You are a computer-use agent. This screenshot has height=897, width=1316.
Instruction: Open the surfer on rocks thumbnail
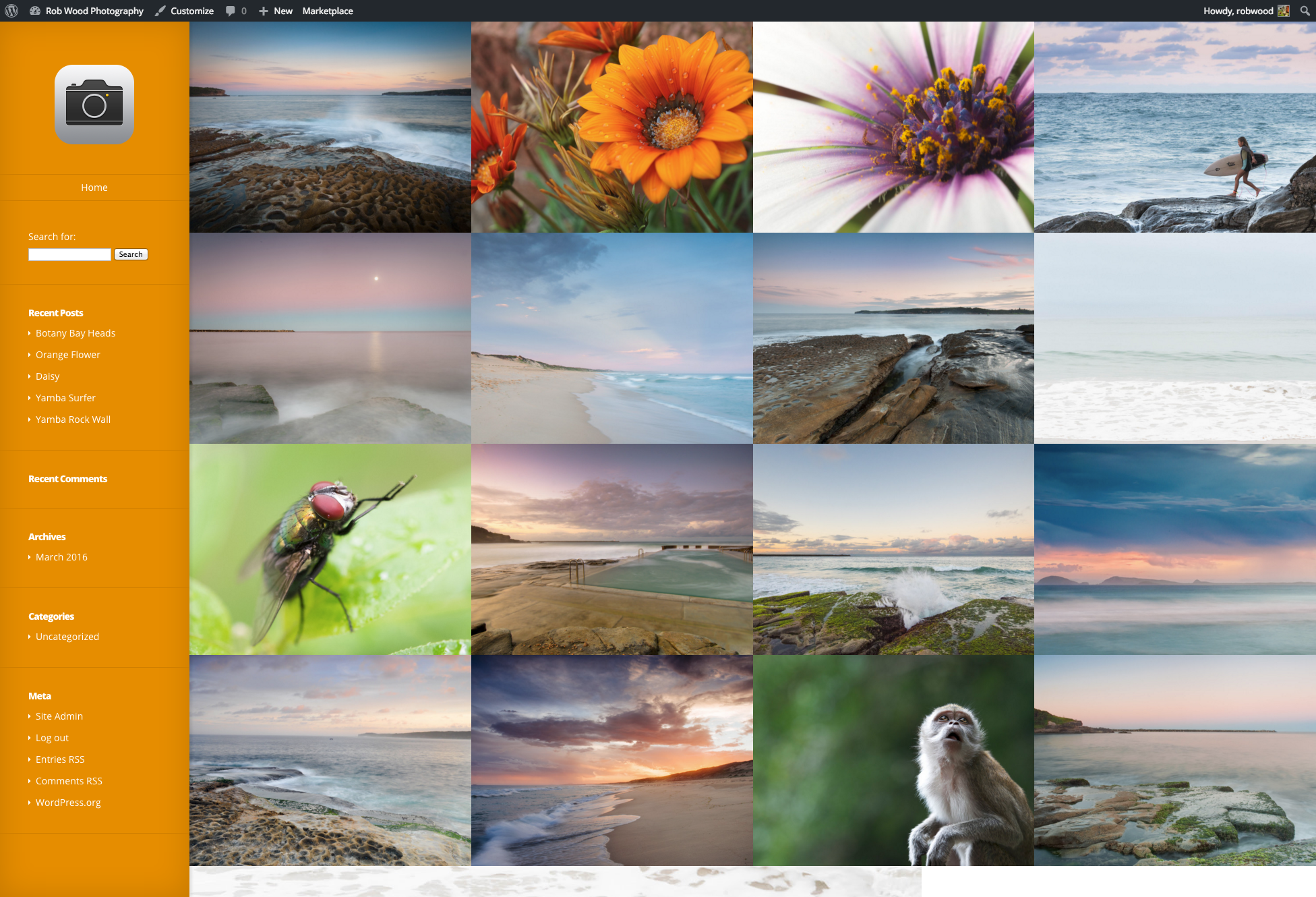coord(1175,127)
